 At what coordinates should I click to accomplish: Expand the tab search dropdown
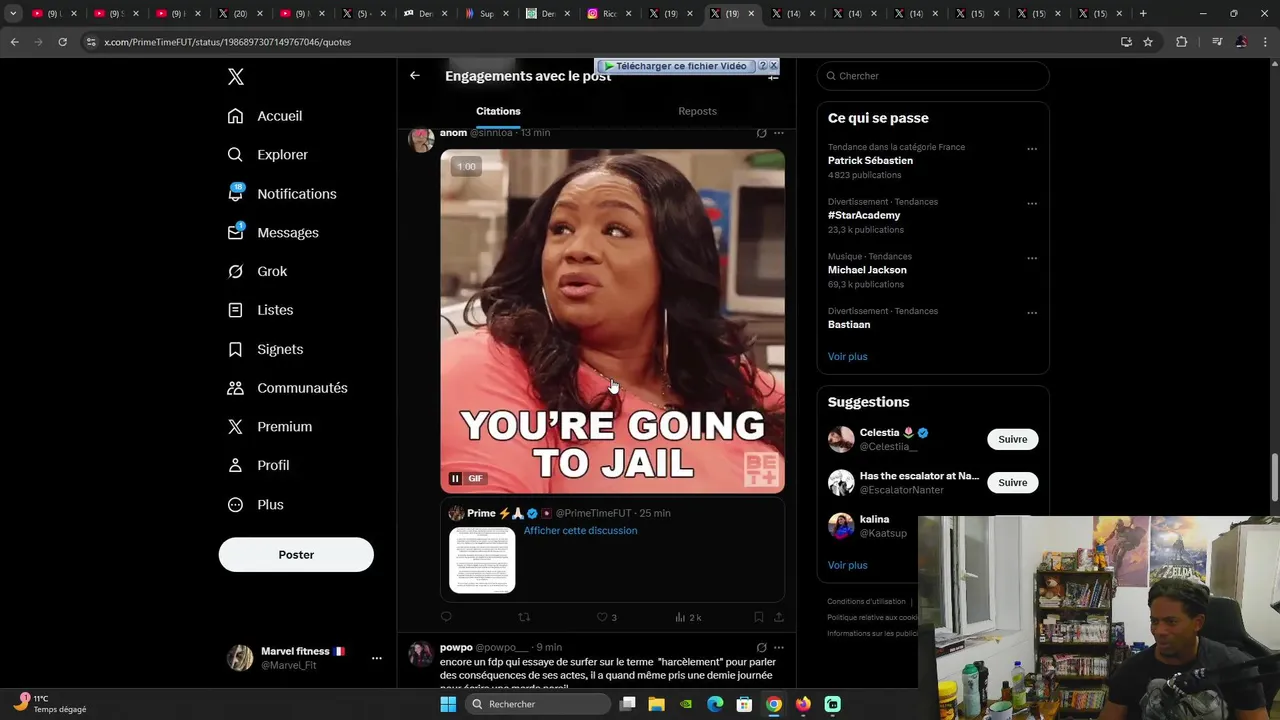click(13, 14)
